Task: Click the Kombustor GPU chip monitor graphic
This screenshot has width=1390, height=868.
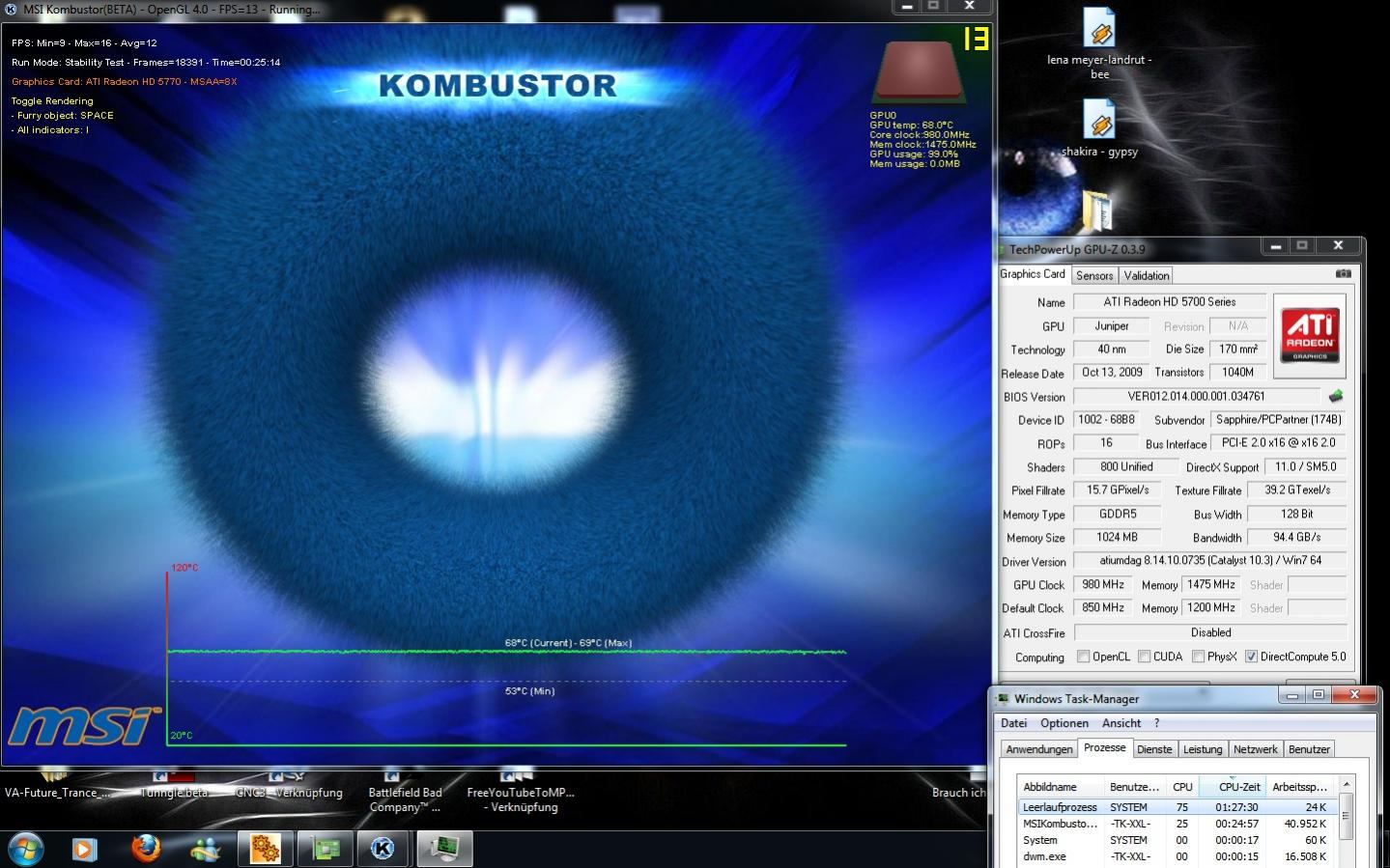Action: click(x=920, y=71)
